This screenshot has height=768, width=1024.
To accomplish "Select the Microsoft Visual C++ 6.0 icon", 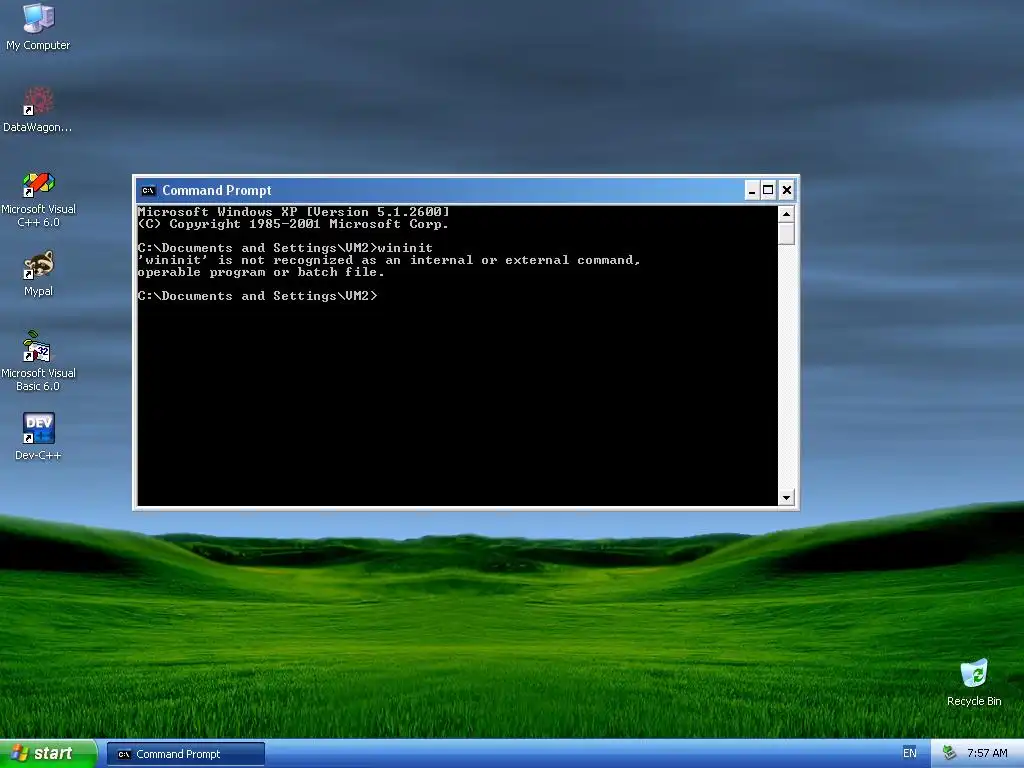I will [38, 199].
